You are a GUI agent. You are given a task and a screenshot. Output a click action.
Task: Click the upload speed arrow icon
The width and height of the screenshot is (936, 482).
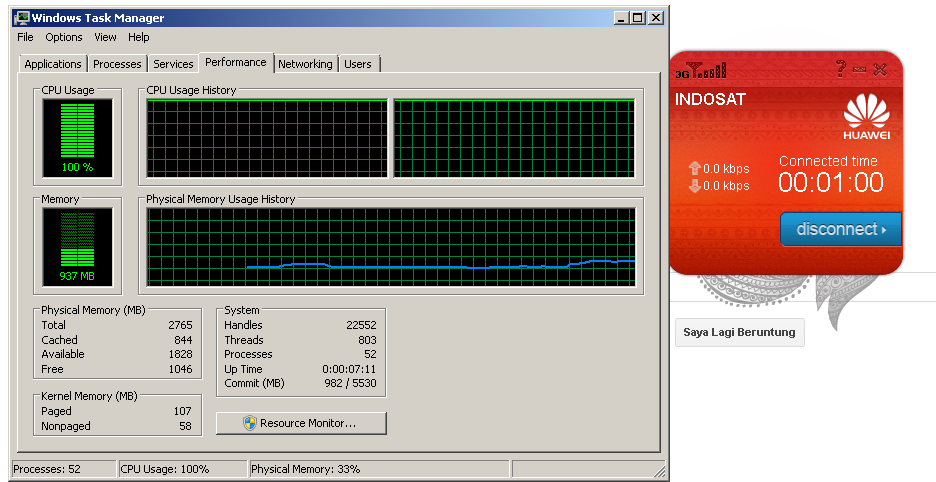coord(694,168)
